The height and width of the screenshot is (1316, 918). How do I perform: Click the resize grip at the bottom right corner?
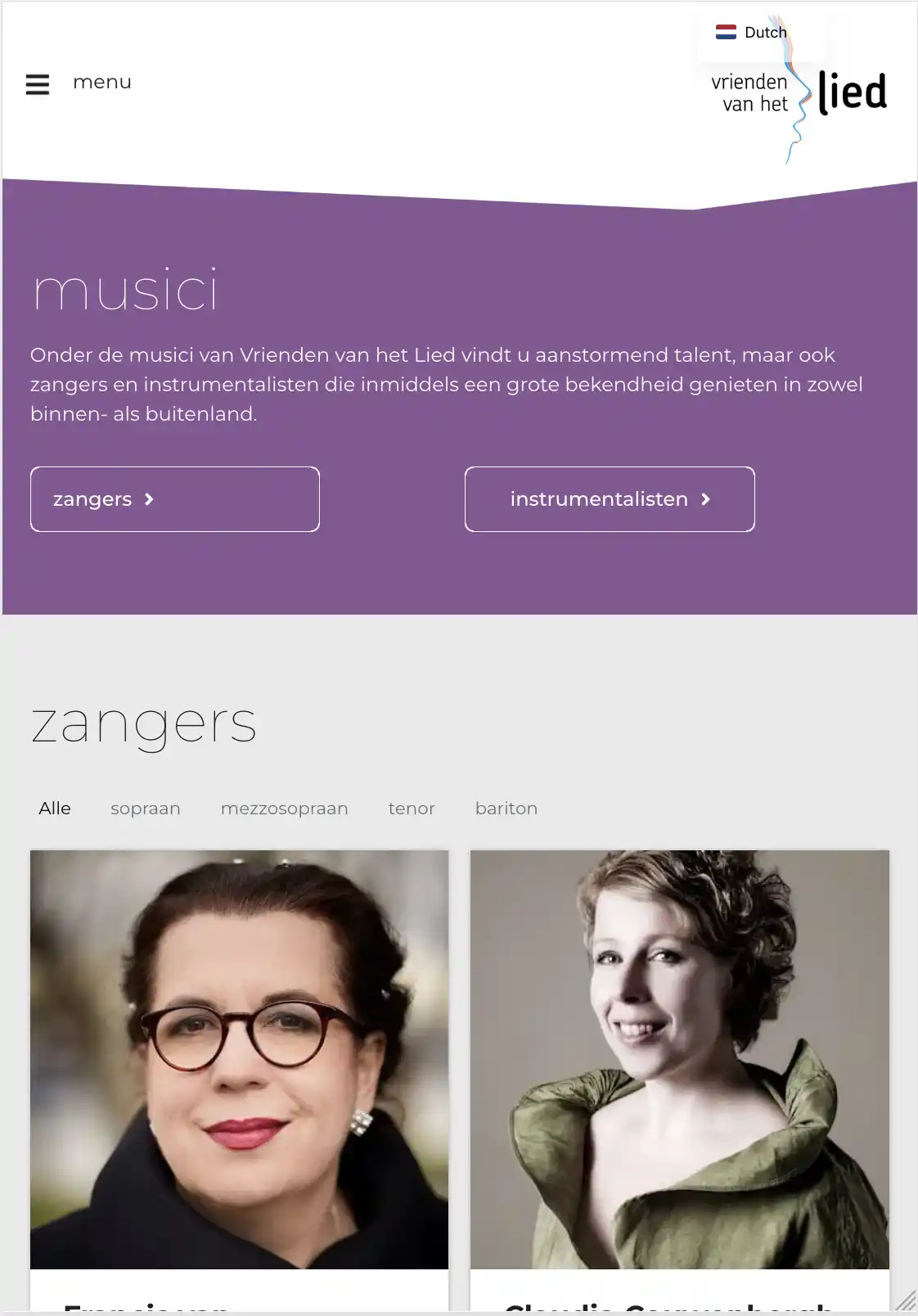(x=905, y=1301)
